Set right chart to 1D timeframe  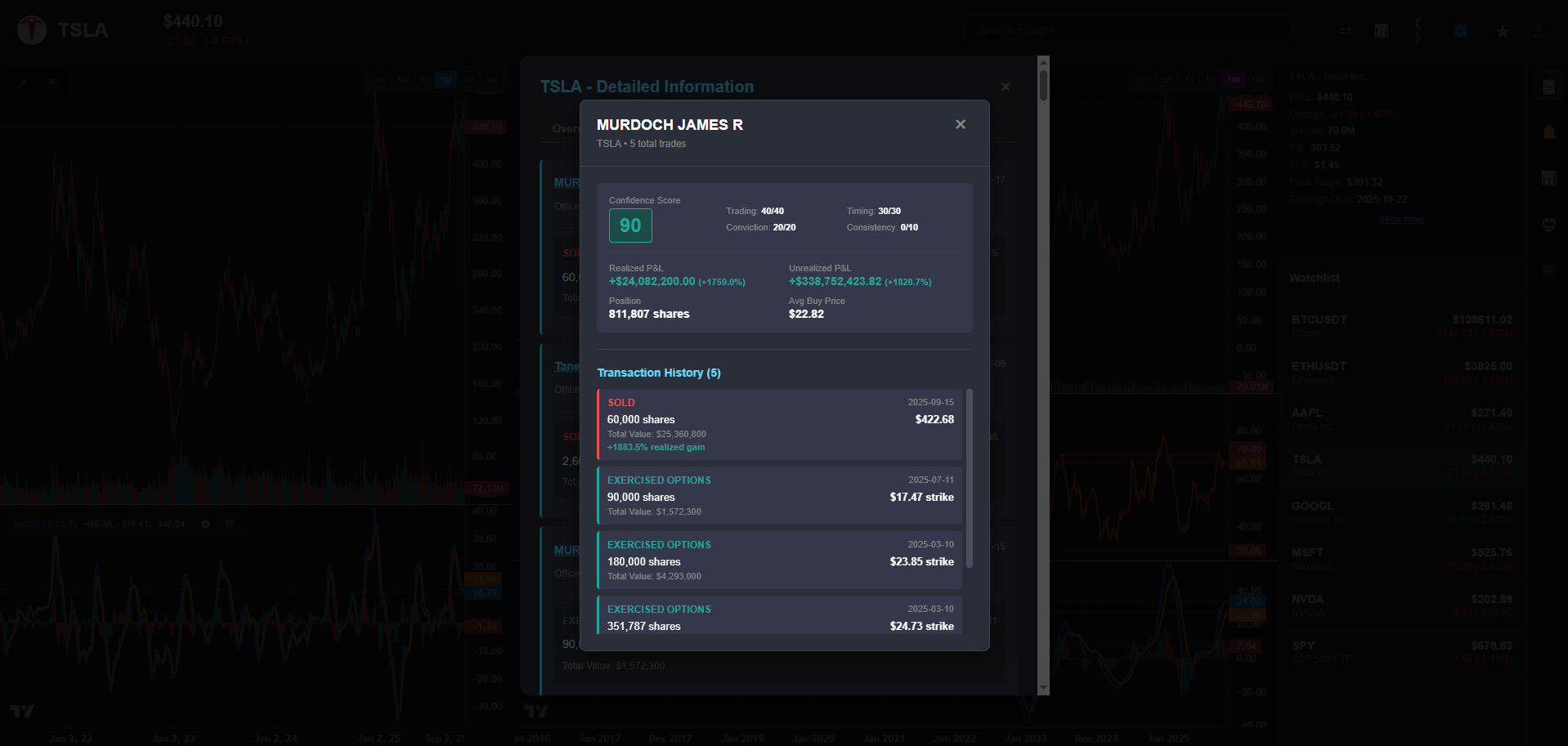1211,80
